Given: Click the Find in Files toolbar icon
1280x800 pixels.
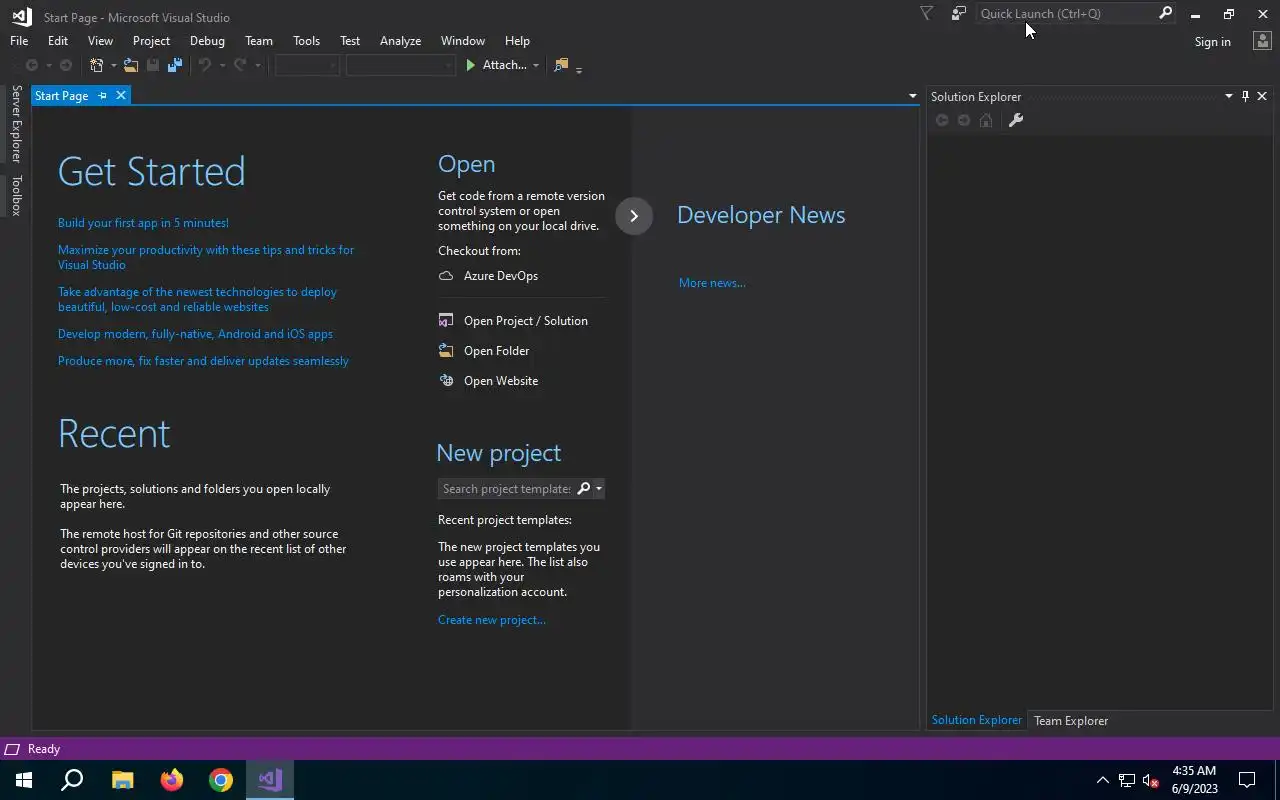Looking at the screenshot, I should point(561,65).
